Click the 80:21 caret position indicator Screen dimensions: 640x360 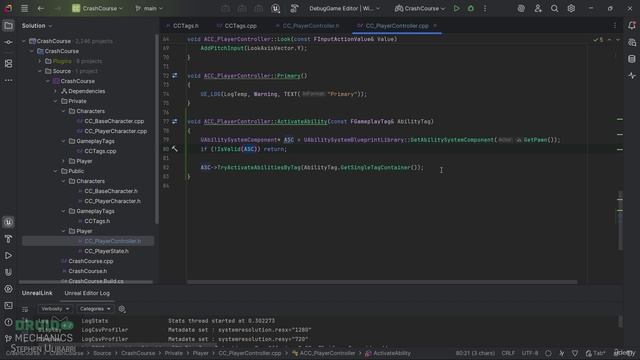point(475,353)
